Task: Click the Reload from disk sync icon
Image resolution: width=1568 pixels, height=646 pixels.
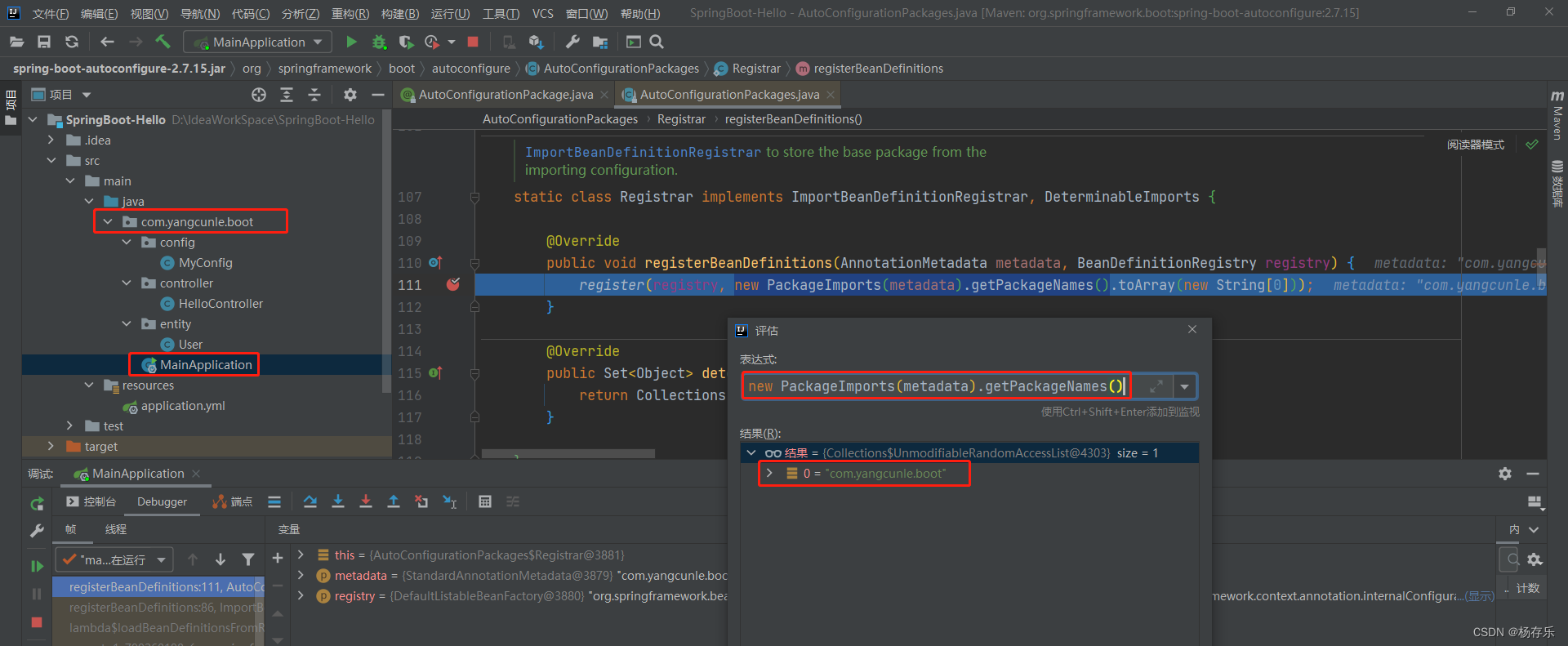Action: [x=72, y=42]
